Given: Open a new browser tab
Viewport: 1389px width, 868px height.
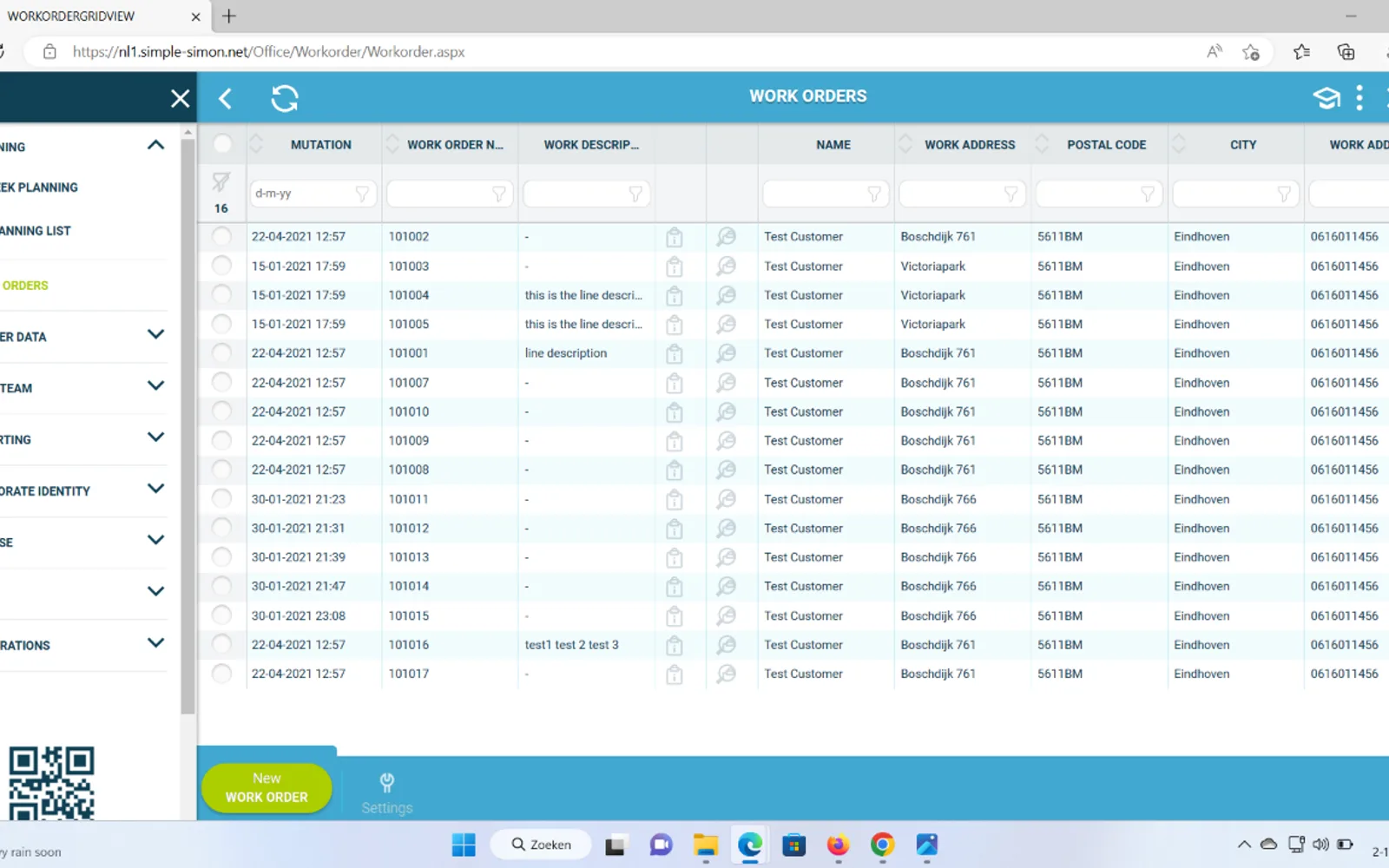Looking at the screenshot, I should pyautogui.click(x=229, y=16).
